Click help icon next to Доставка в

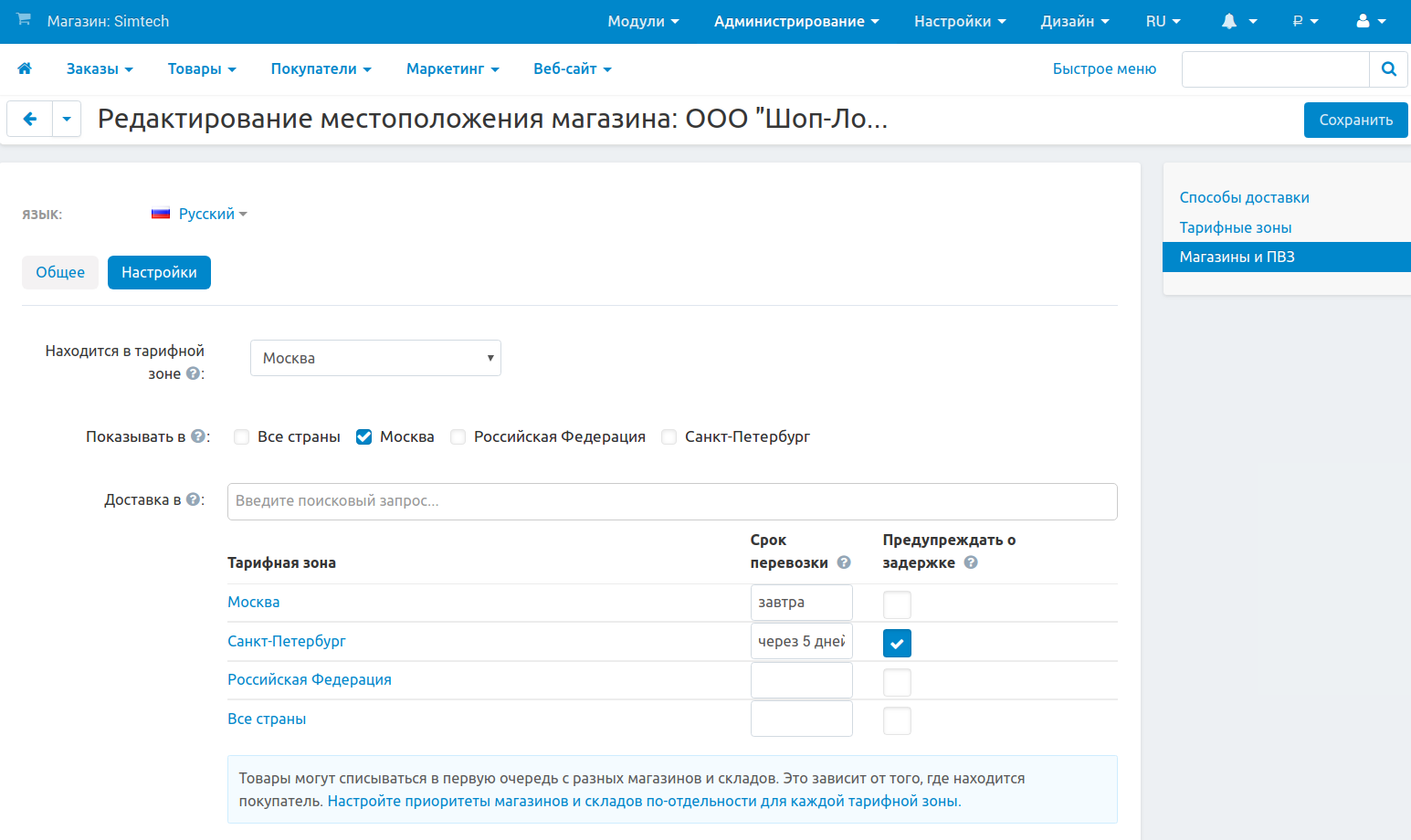coord(193,499)
